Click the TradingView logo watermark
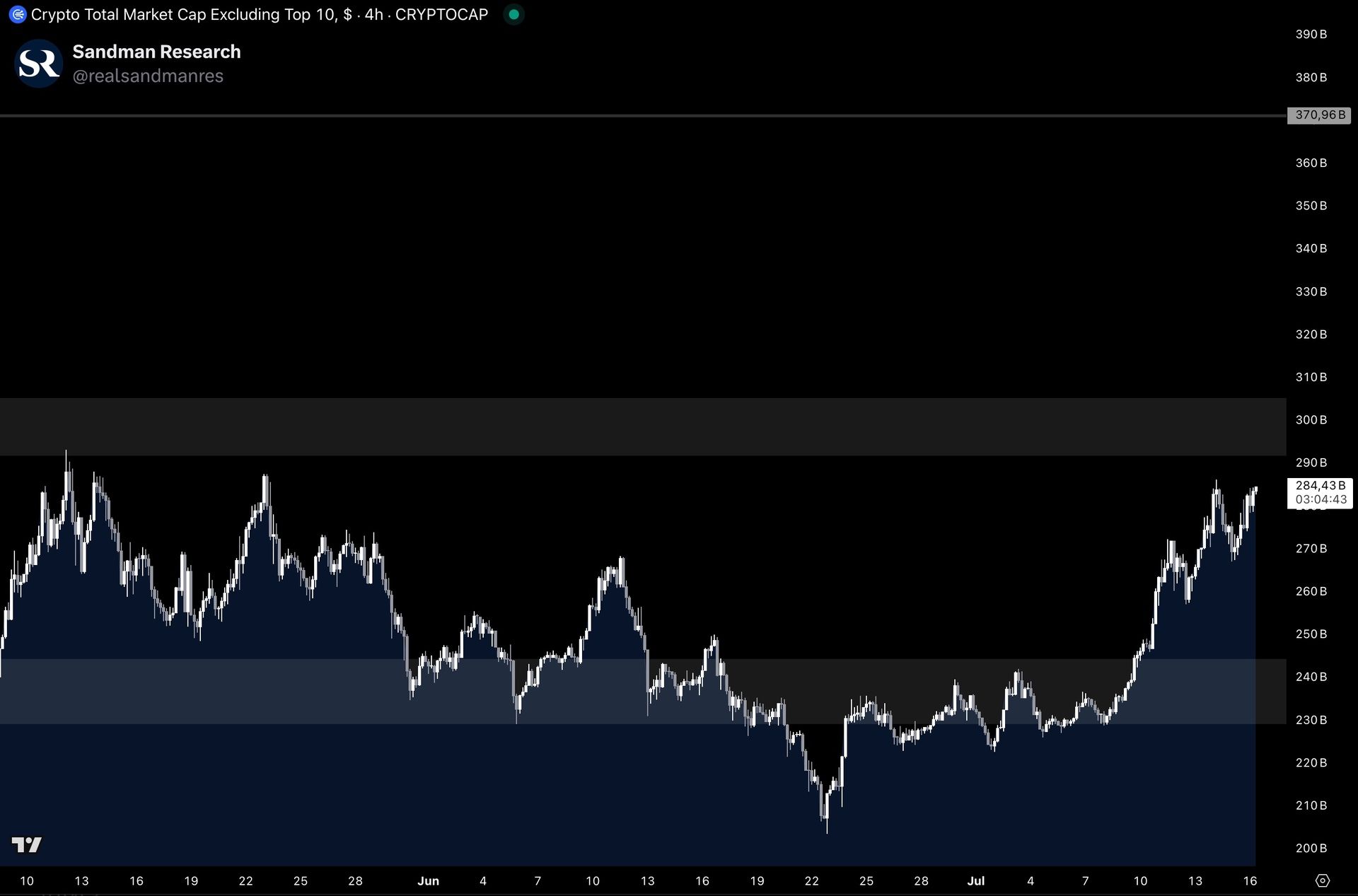The image size is (1358, 896). tap(27, 844)
